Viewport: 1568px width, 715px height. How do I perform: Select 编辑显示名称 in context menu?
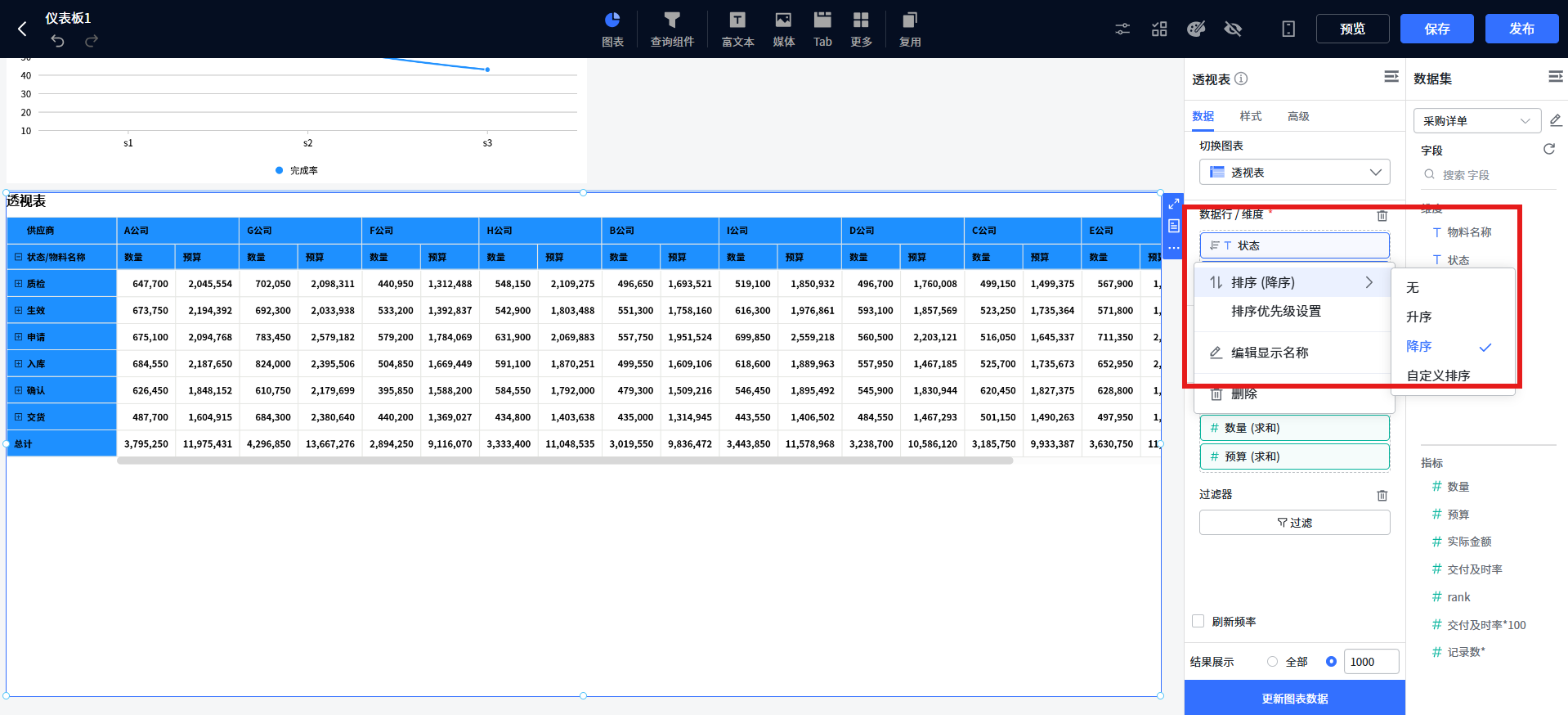(1270, 353)
